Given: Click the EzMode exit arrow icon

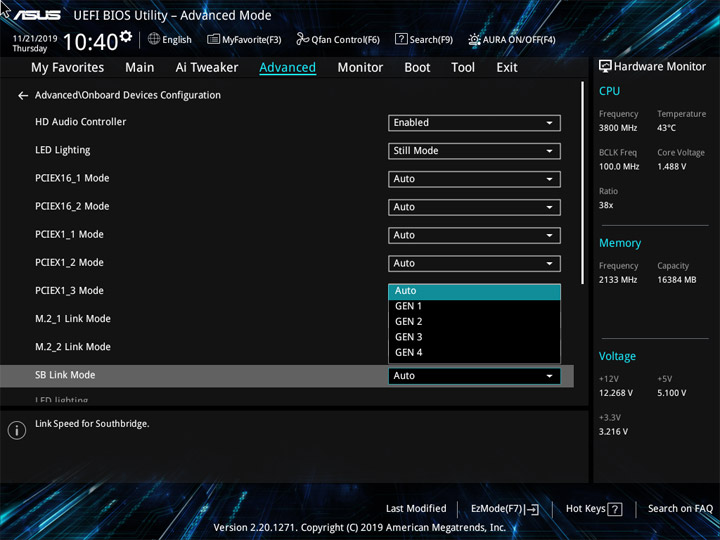Looking at the screenshot, I should (532, 509).
